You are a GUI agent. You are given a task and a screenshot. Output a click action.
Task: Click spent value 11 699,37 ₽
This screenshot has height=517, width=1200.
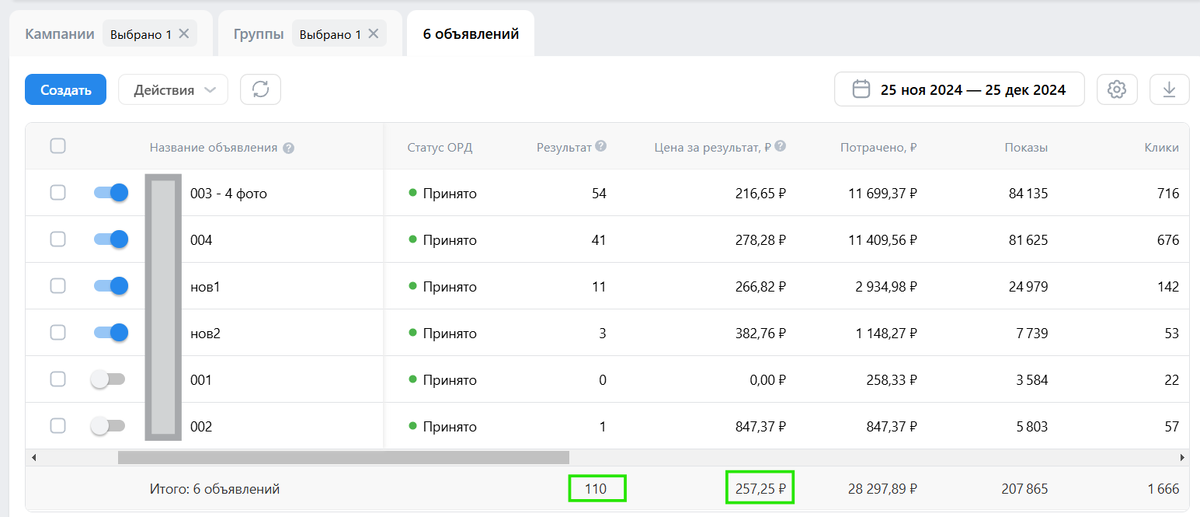coord(882,193)
